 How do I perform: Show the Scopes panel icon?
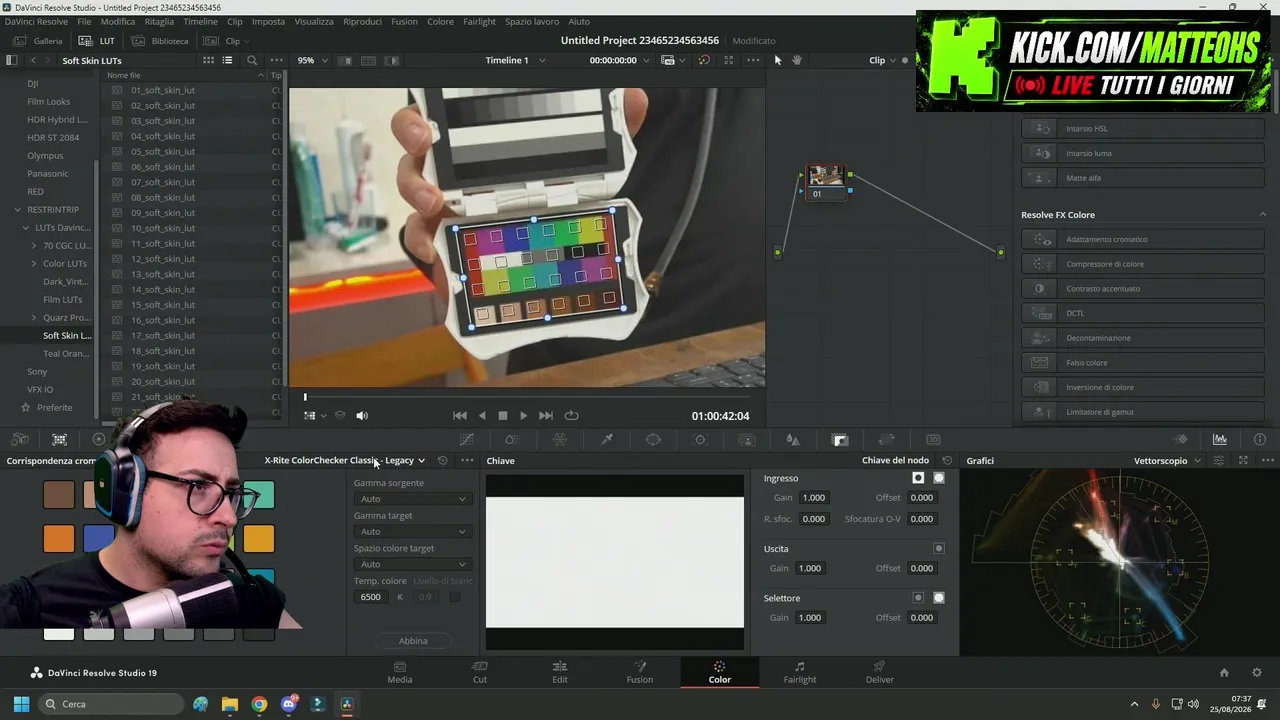pos(1220,440)
